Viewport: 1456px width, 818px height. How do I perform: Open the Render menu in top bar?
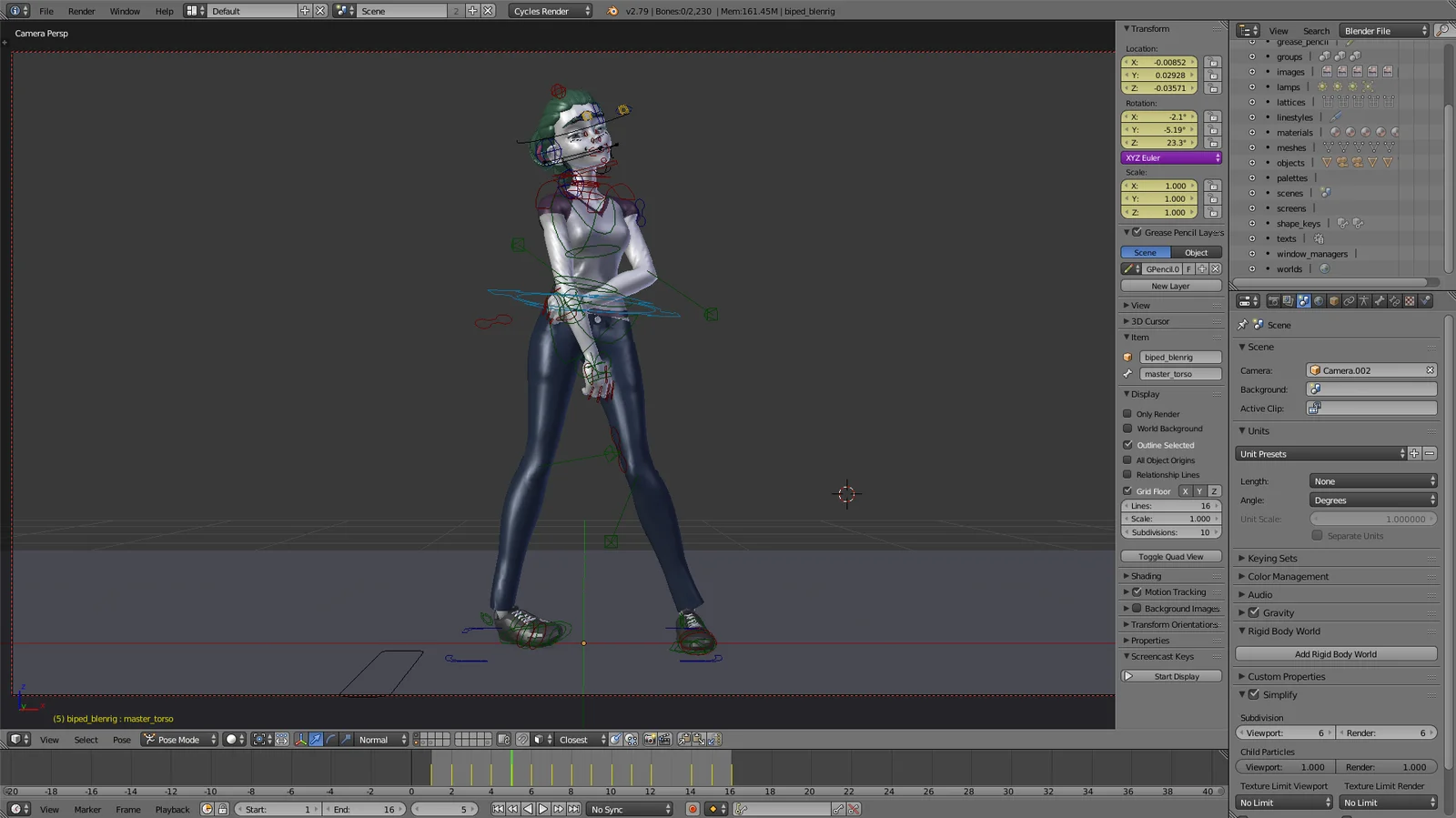click(x=81, y=11)
